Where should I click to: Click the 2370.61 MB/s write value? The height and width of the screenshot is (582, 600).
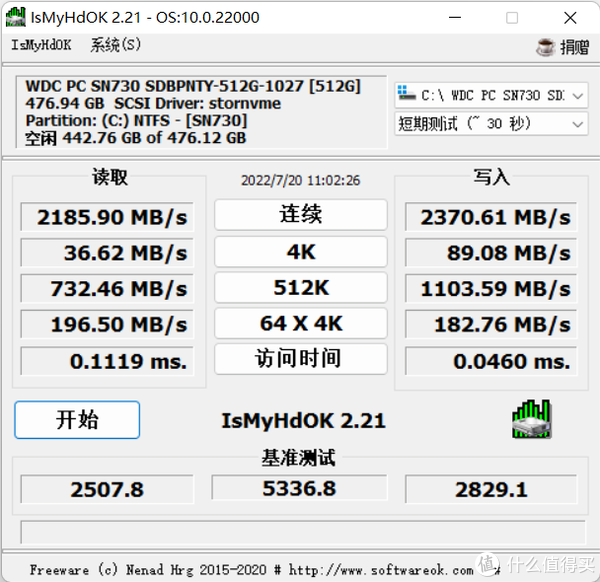click(x=491, y=217)
